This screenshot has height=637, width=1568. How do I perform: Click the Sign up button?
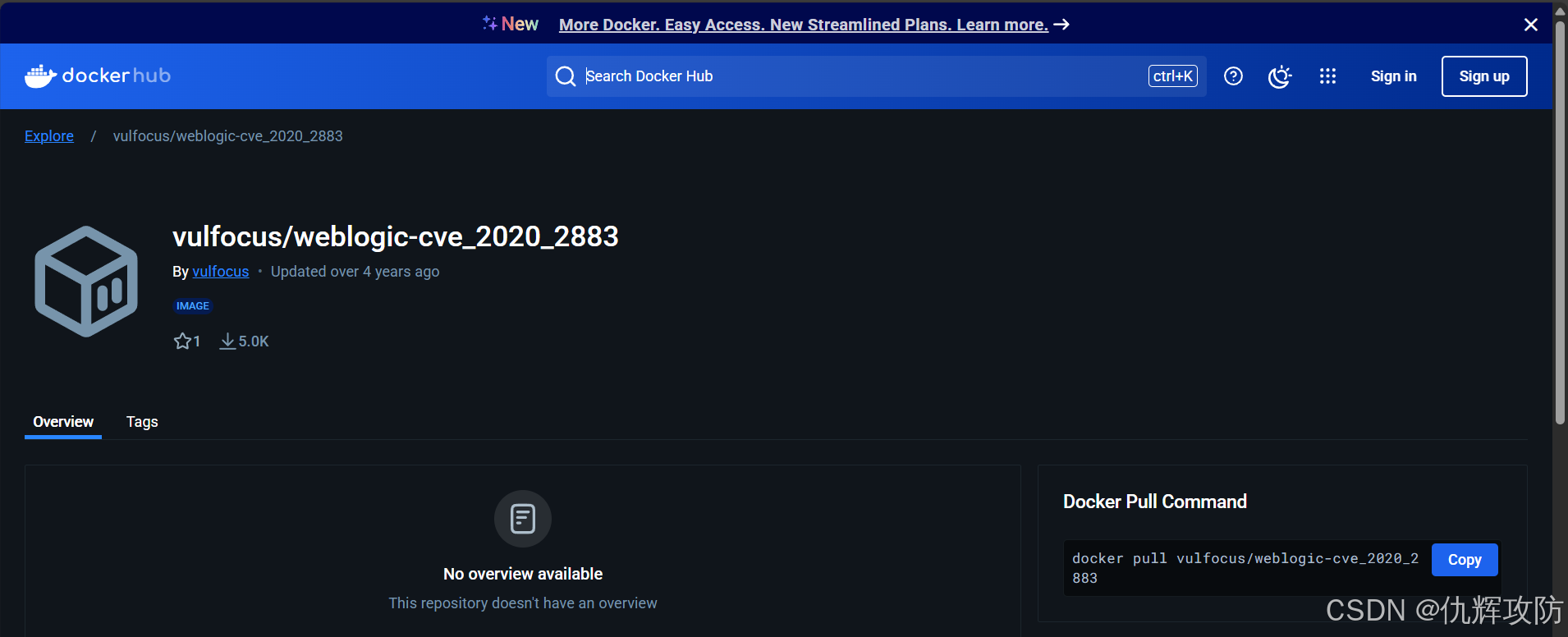click(1484, 76)
